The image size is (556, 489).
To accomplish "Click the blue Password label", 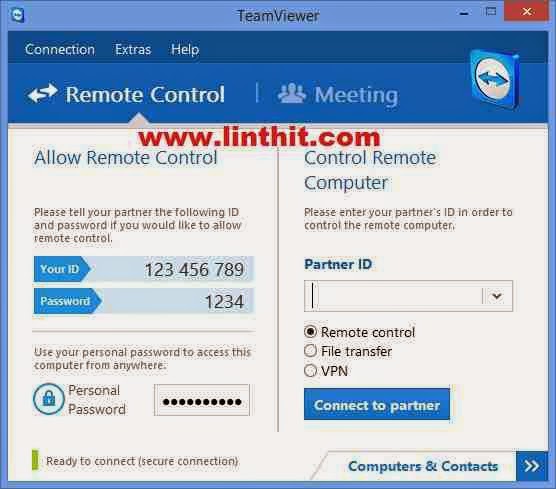I will click(x=67, y=301).
